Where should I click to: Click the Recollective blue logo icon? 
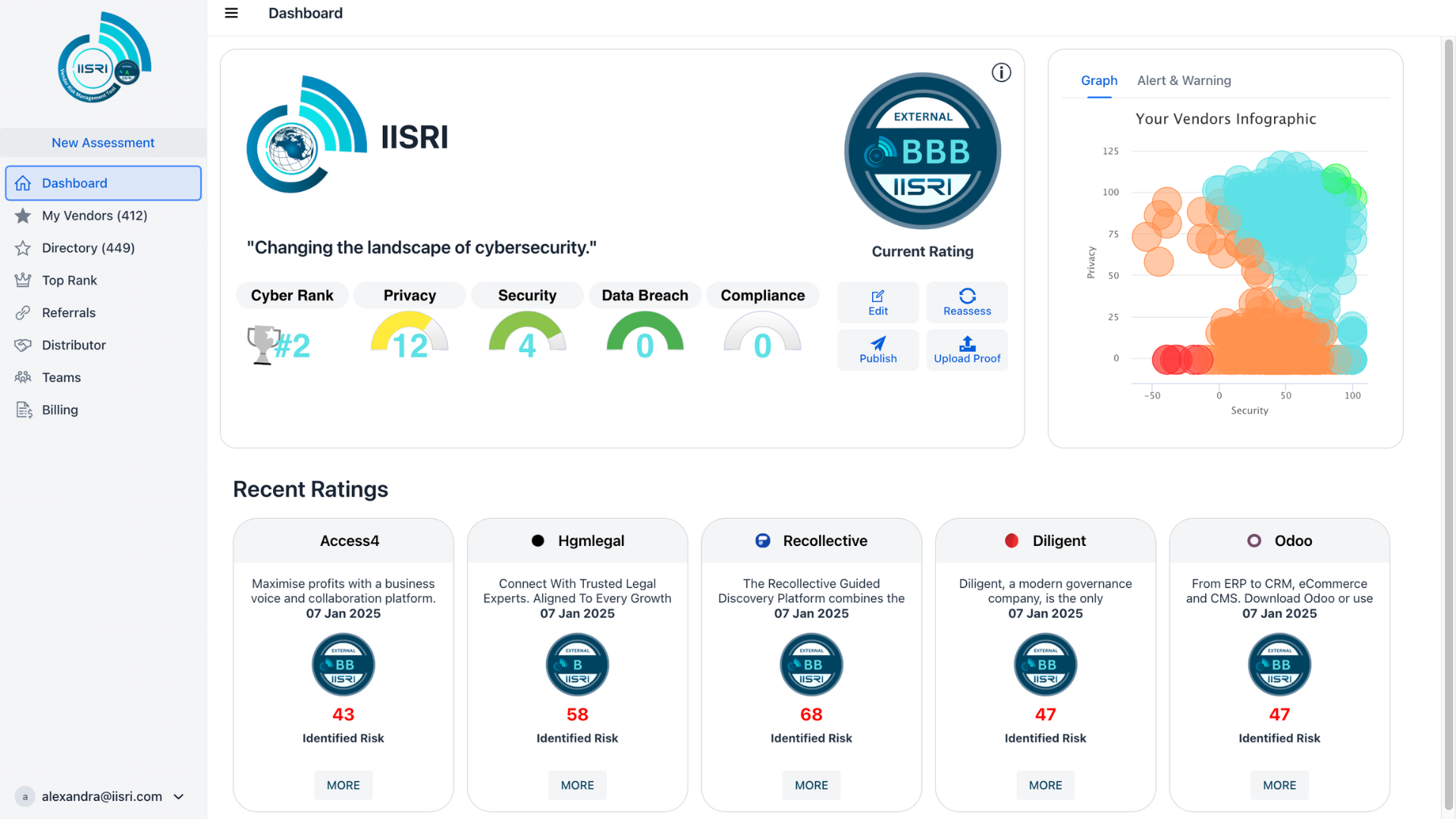pos(763,541)
